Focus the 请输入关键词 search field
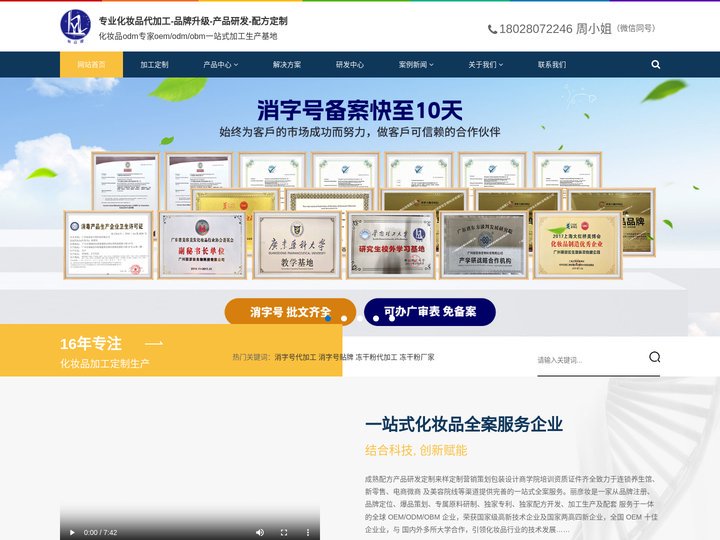Screen dimensions: 720x540 click(x=590, y=360)
